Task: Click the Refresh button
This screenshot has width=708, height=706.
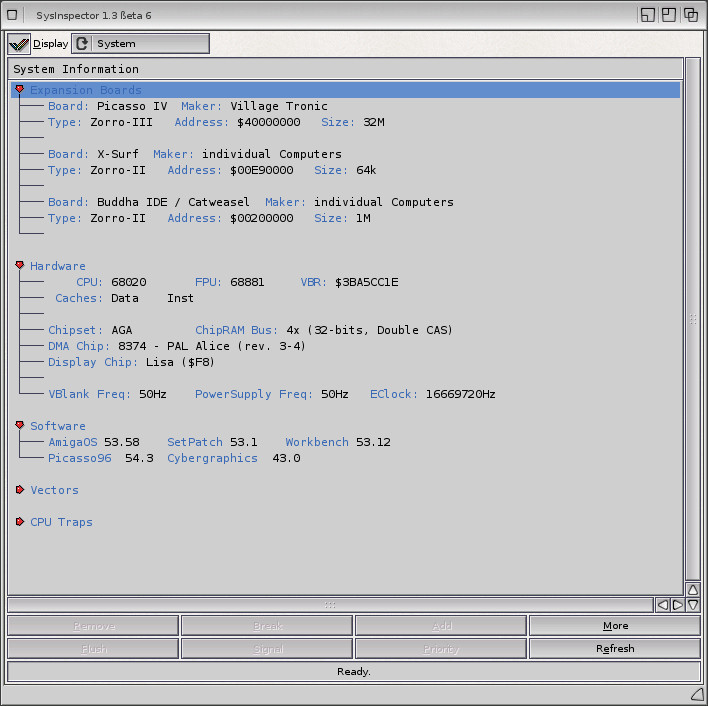Action: pyautogui.click(x=615, y=649)
